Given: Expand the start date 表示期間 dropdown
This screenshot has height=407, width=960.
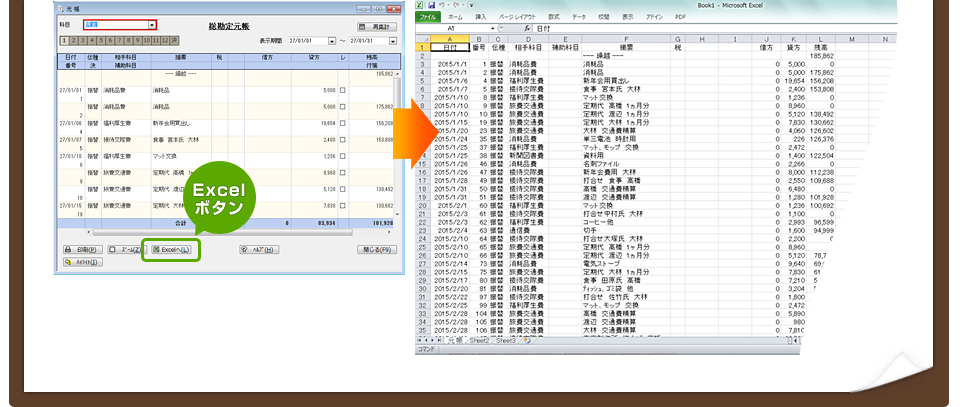Looking at the screenshot, I should (334, 42).
